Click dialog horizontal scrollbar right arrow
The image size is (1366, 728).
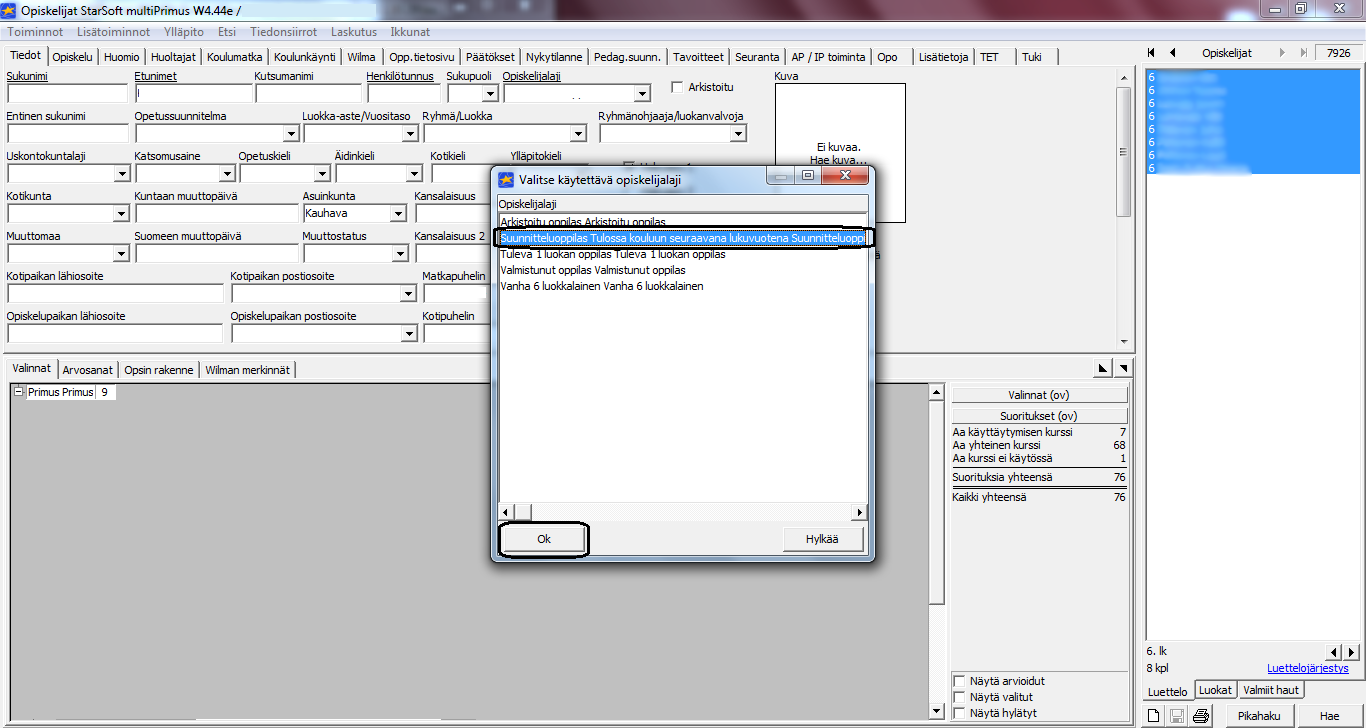tap(859, 512)
